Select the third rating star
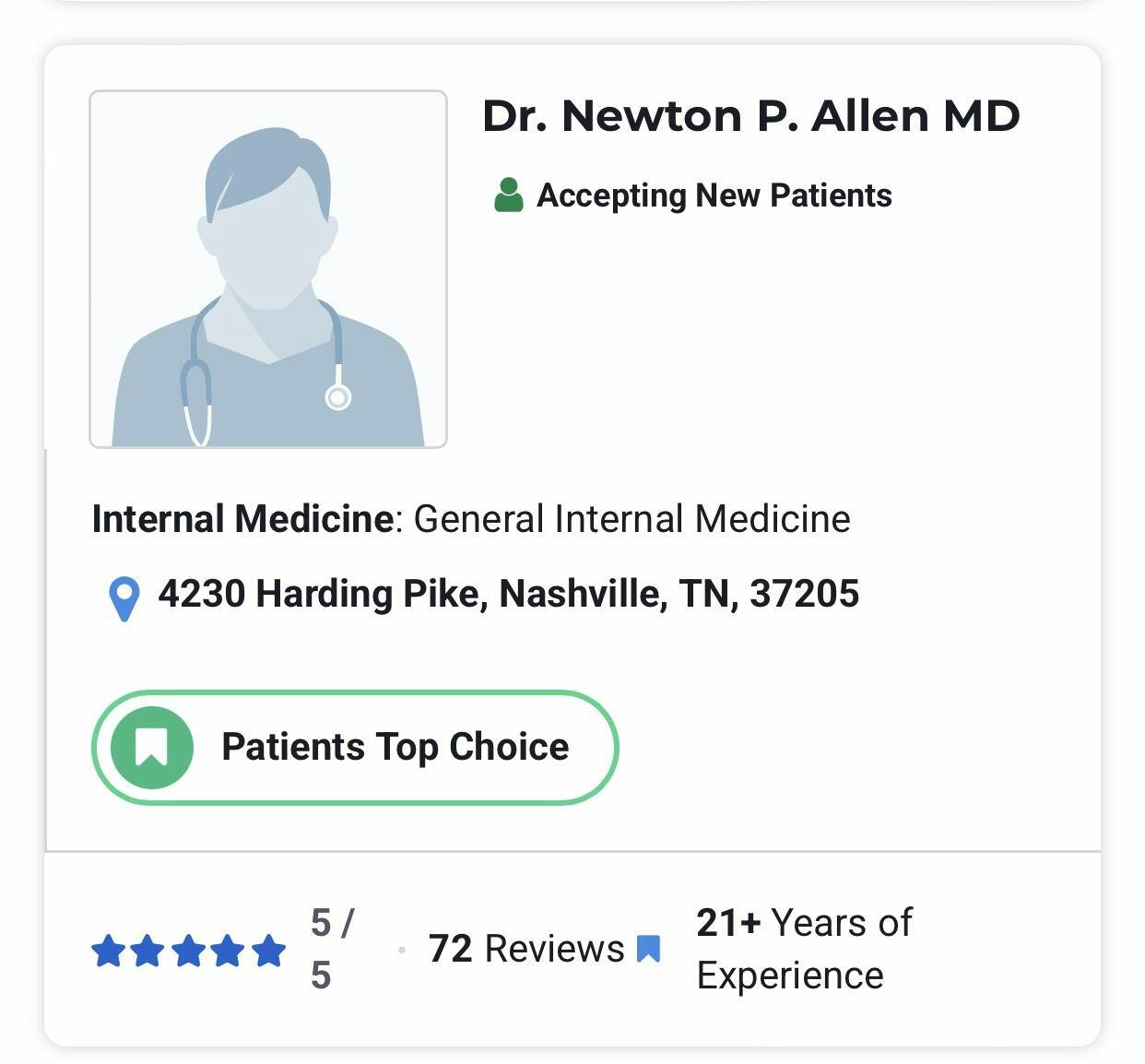The height and width of the screenshot is (1064, 1145). pyautogui.click(x=188, y=951)
